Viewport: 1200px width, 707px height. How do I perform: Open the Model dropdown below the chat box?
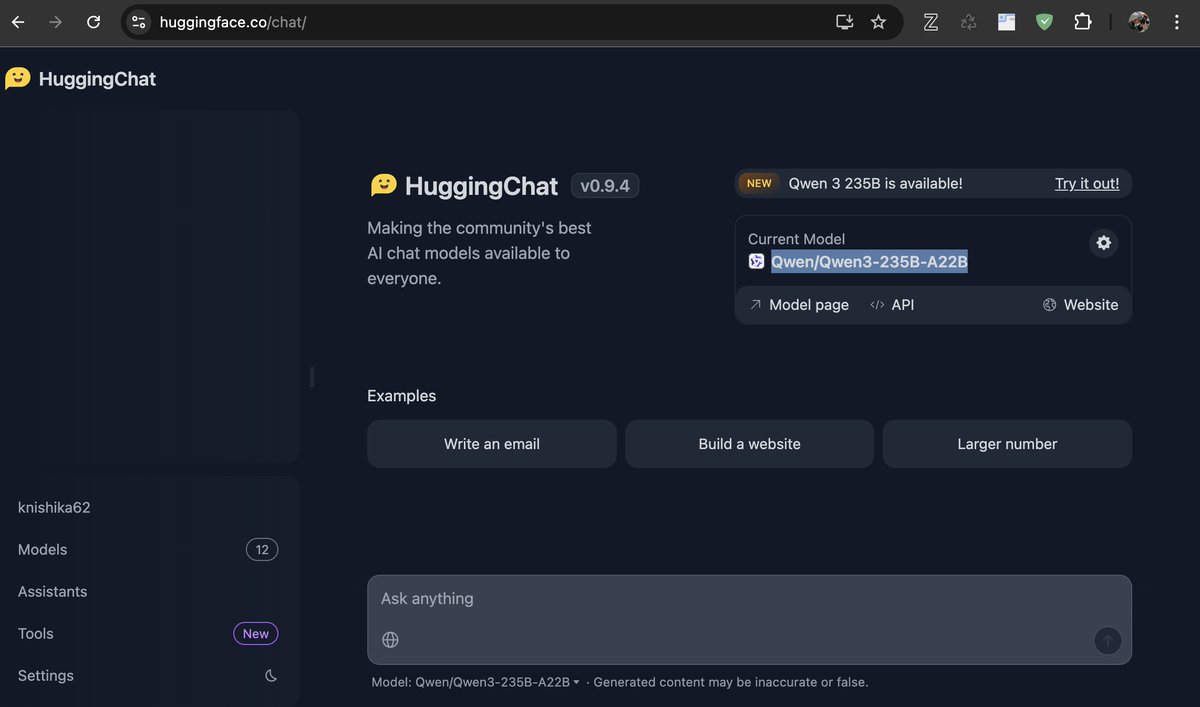coord(476,682)
